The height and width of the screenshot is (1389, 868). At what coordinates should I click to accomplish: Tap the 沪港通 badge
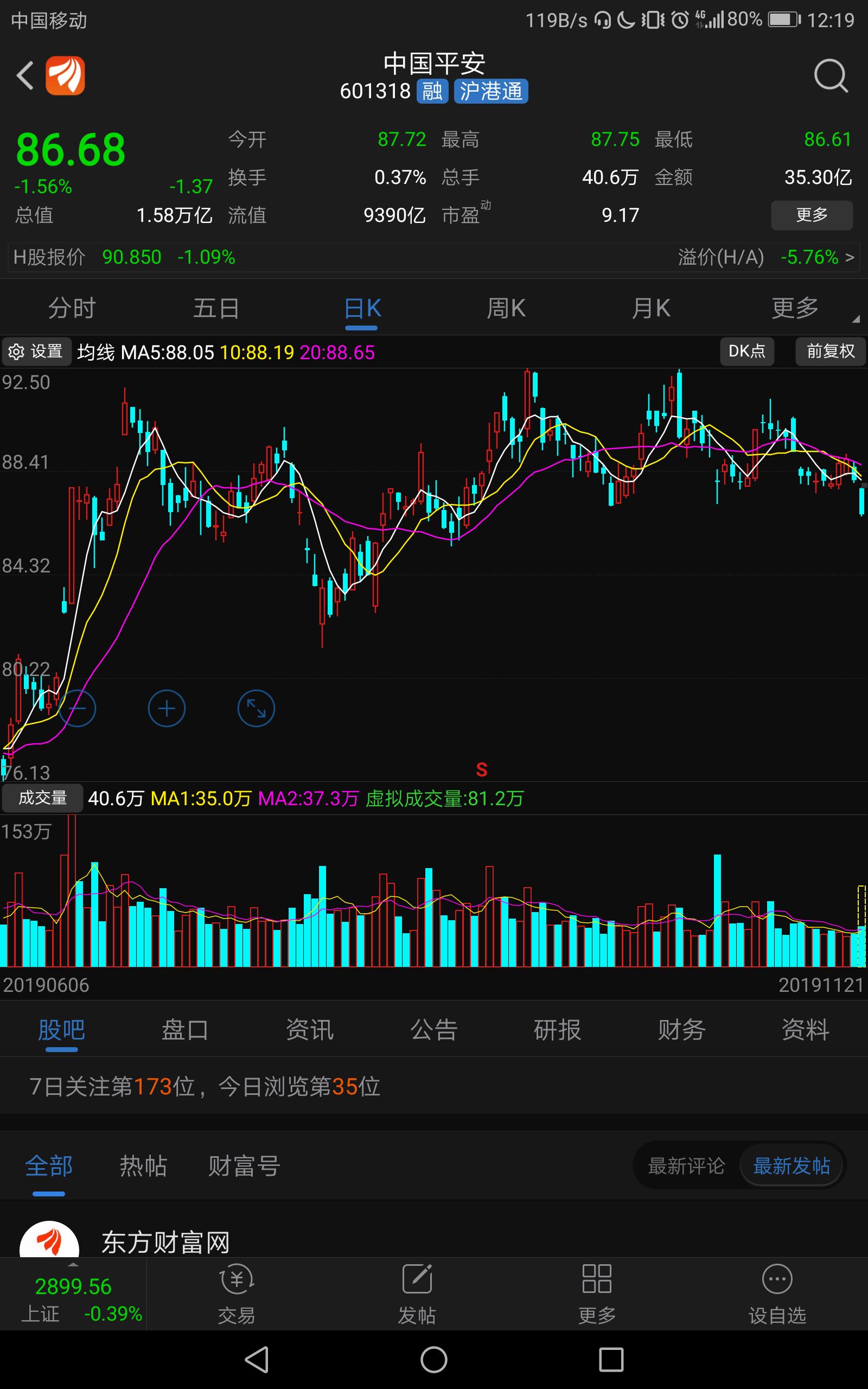[491, 91]
